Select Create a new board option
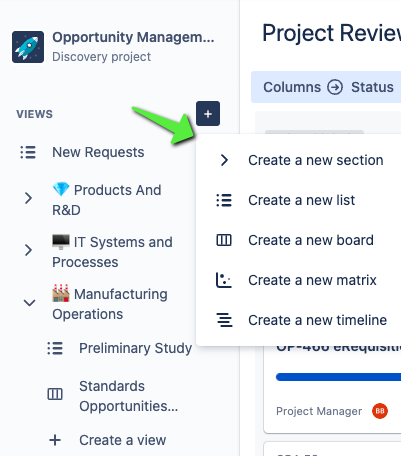 click(299, 240)
